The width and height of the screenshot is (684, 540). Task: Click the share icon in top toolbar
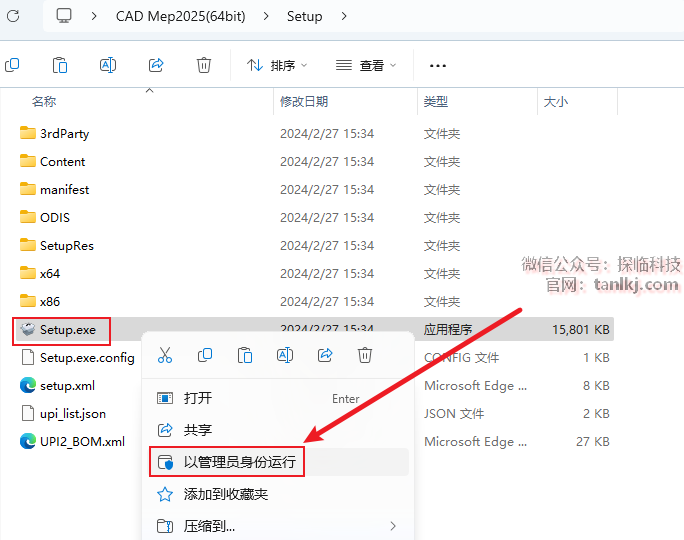[156, 65]
